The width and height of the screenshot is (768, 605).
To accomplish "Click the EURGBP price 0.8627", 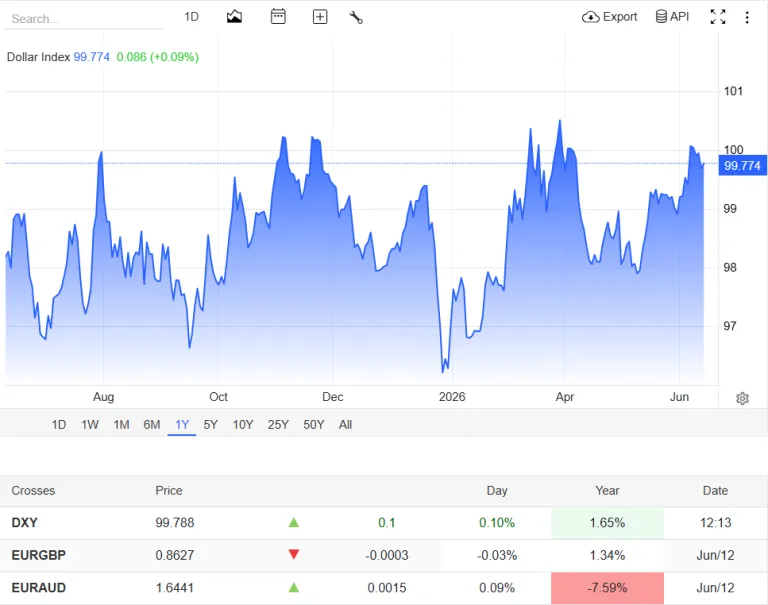I will click(x=175, y=555).
